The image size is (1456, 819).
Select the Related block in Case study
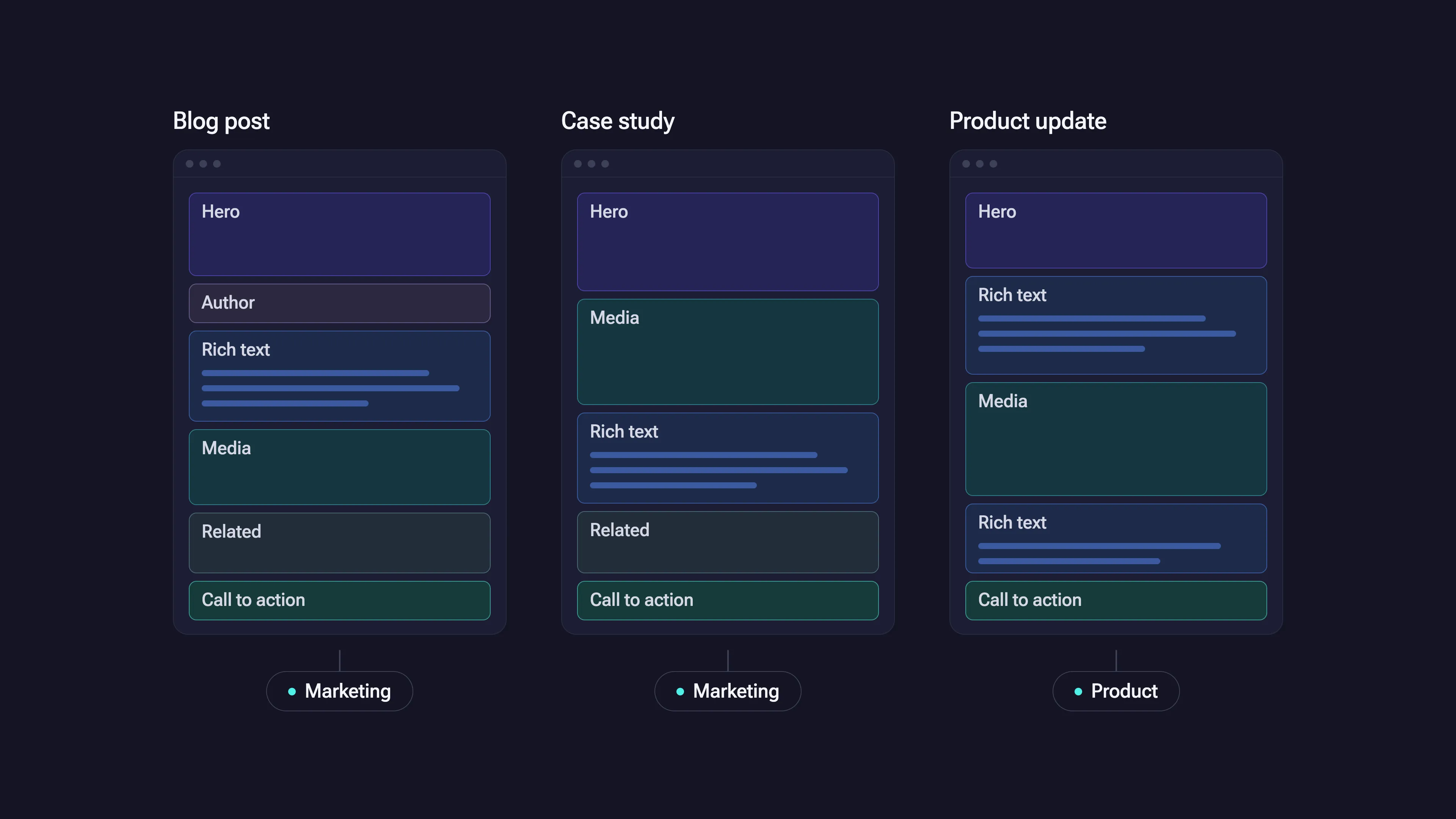(x=728, y=542)
